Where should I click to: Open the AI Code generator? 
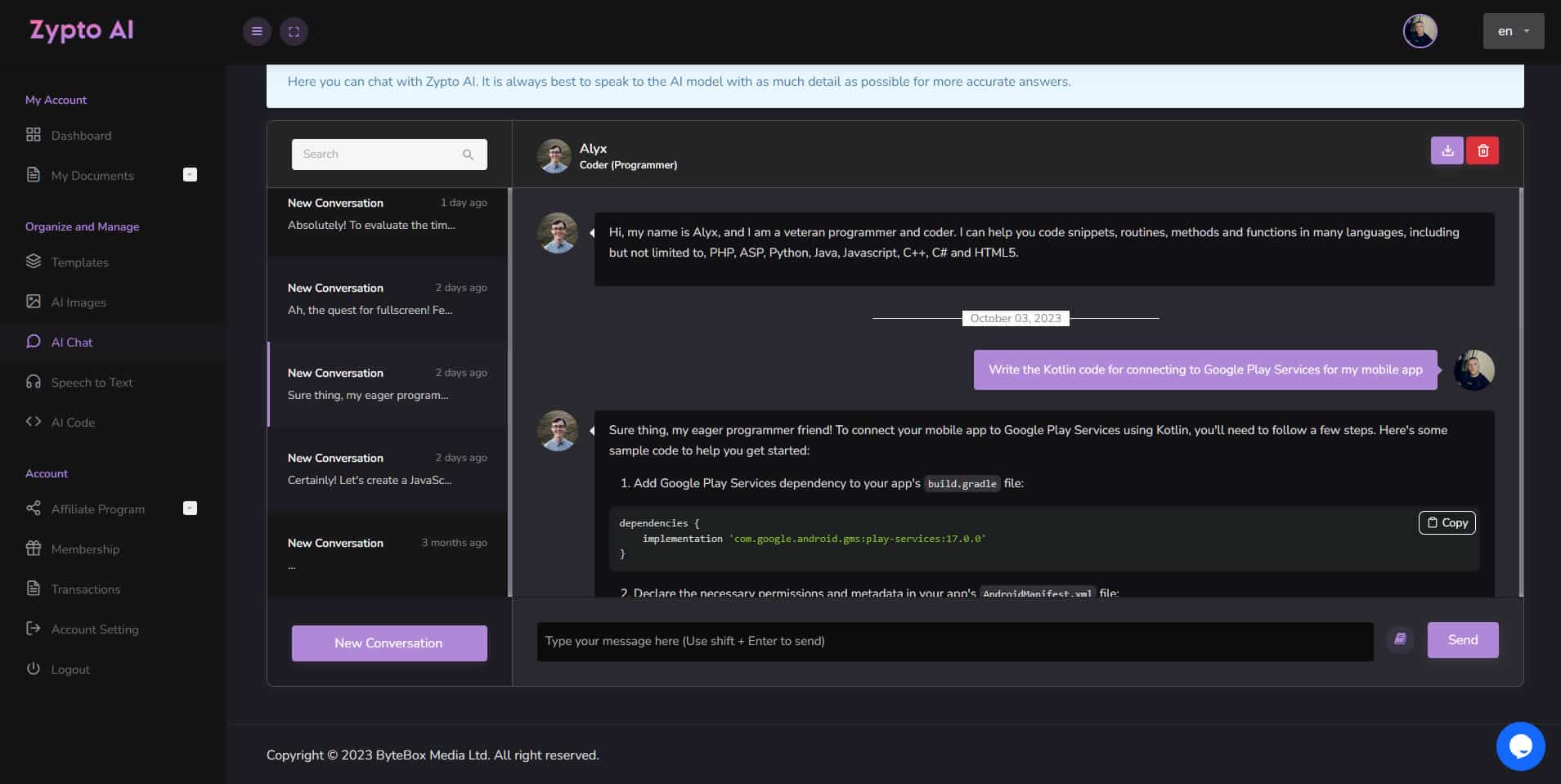click(x=73, y=422)
